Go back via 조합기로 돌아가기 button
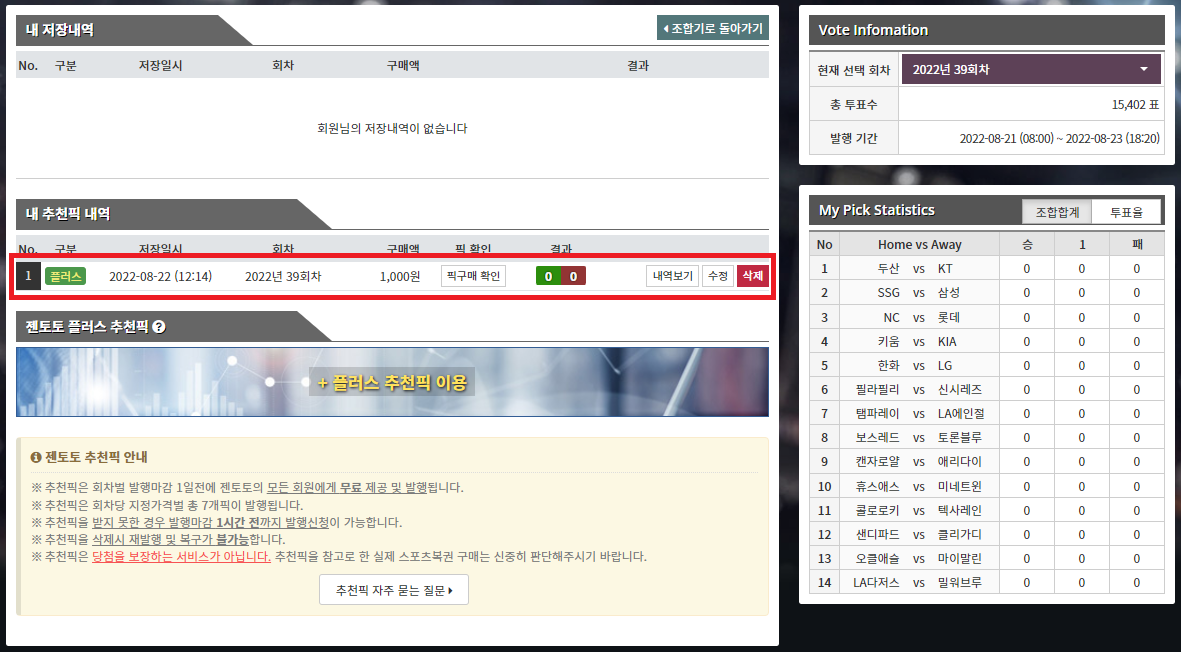 [713, 28]
